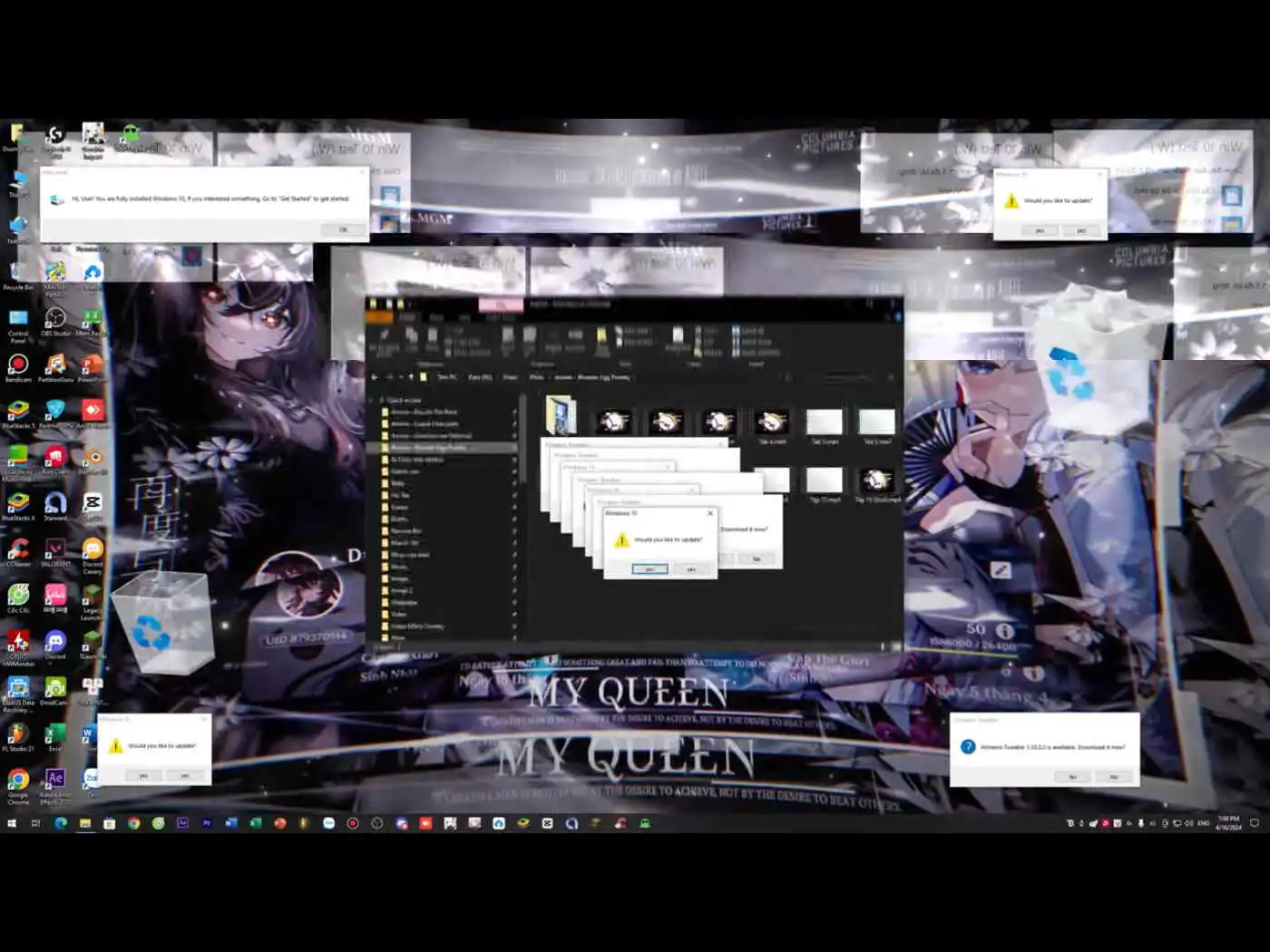Open the BlueStacks X desktop shortcut
1270x952 pixels.
18,506
